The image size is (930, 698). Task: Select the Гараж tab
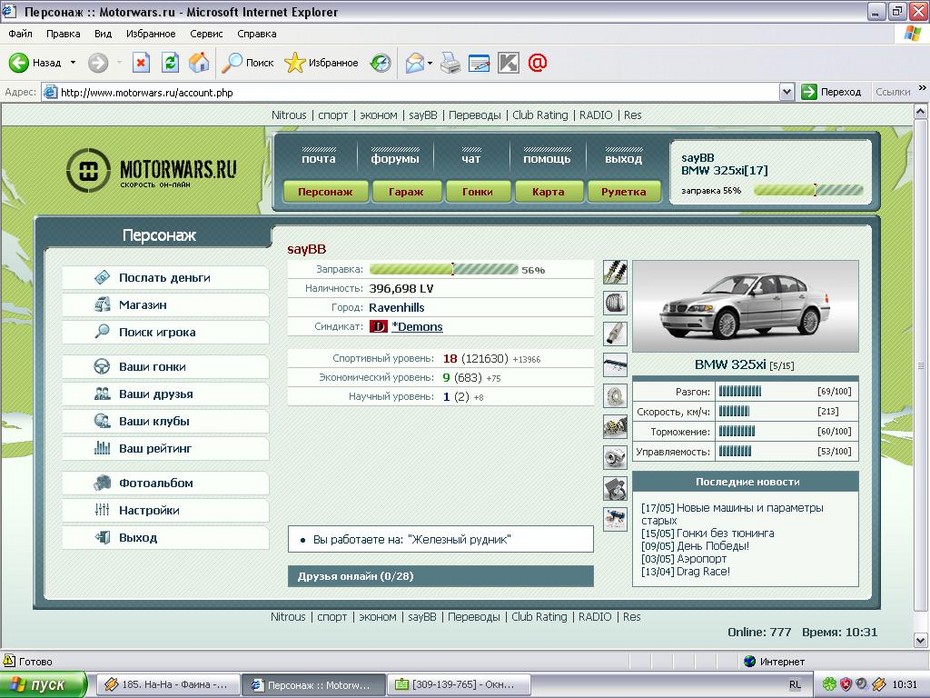pos(406,192)
